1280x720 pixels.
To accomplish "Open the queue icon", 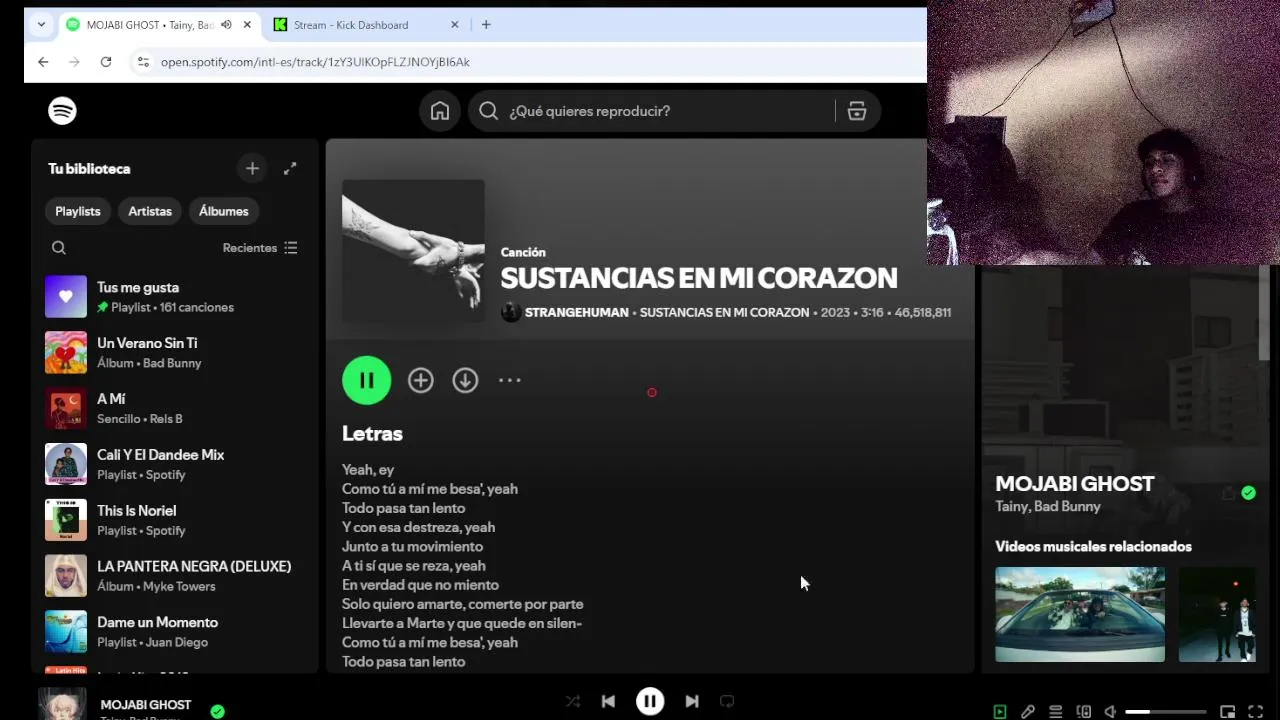I will tap(1056, 712).
